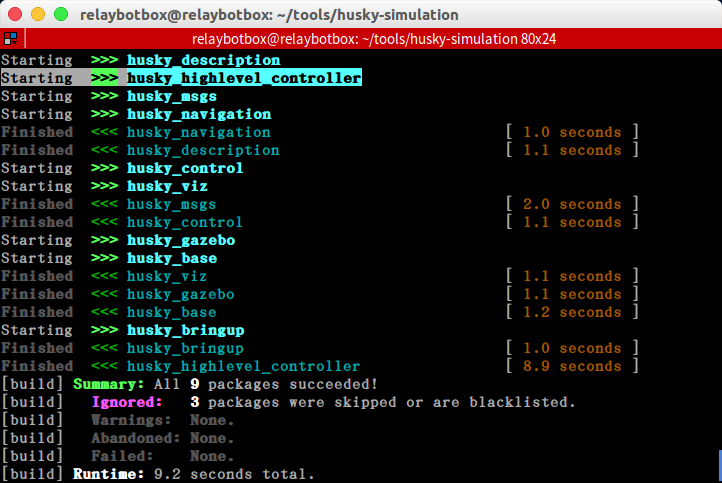Click the window title relaybotbox@relaybotbox text
Viewport: 722px width, 483px height.
pos(269,15)
